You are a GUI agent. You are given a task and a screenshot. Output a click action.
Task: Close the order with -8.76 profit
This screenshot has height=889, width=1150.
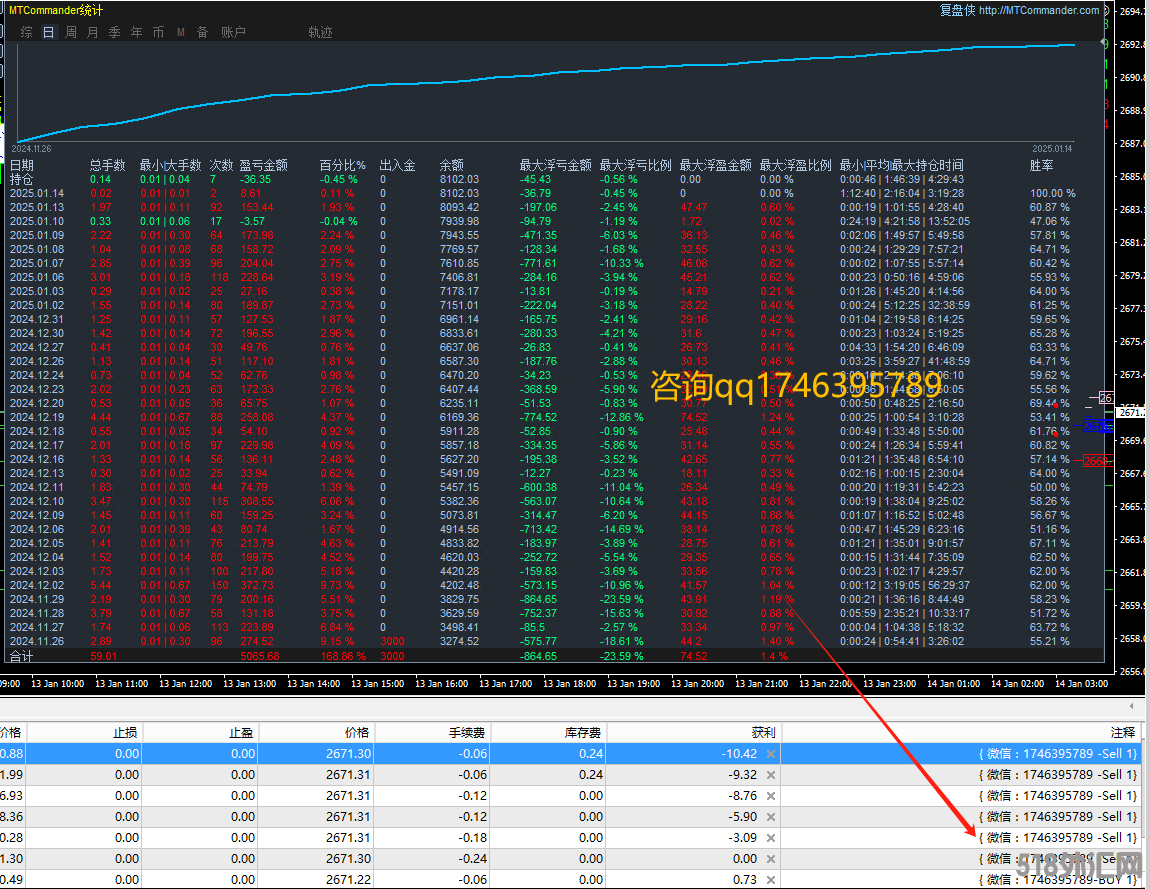(770, 796)
